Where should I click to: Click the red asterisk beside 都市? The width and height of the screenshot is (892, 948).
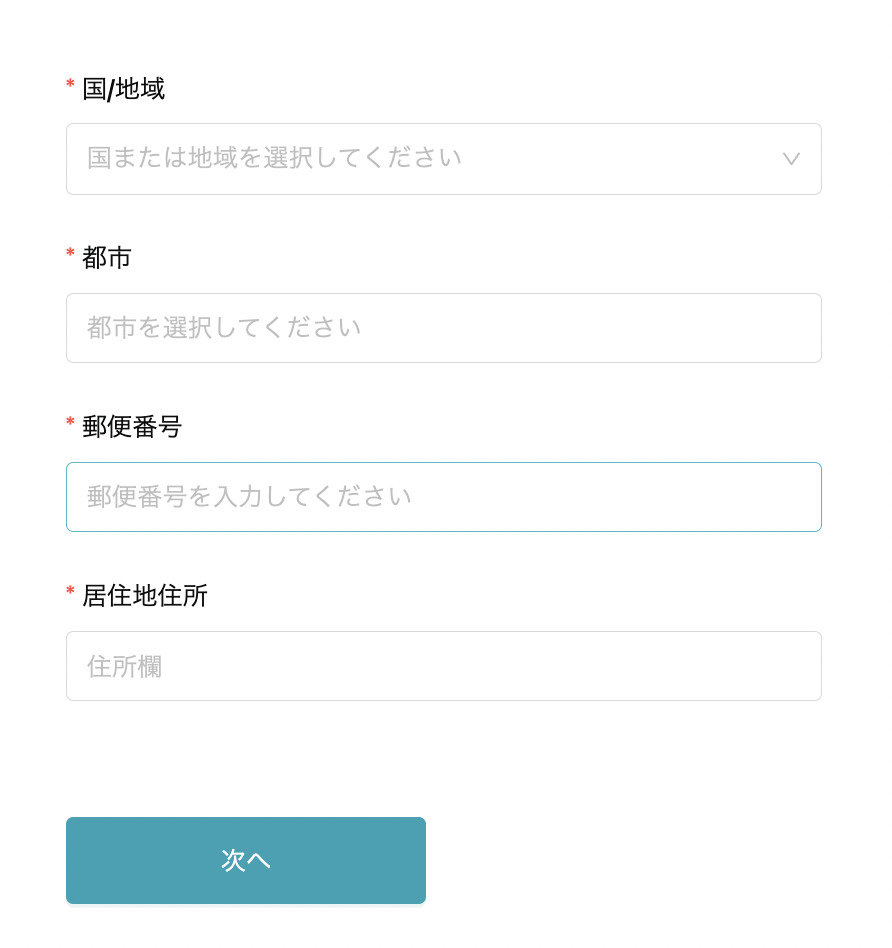point(71,254)
